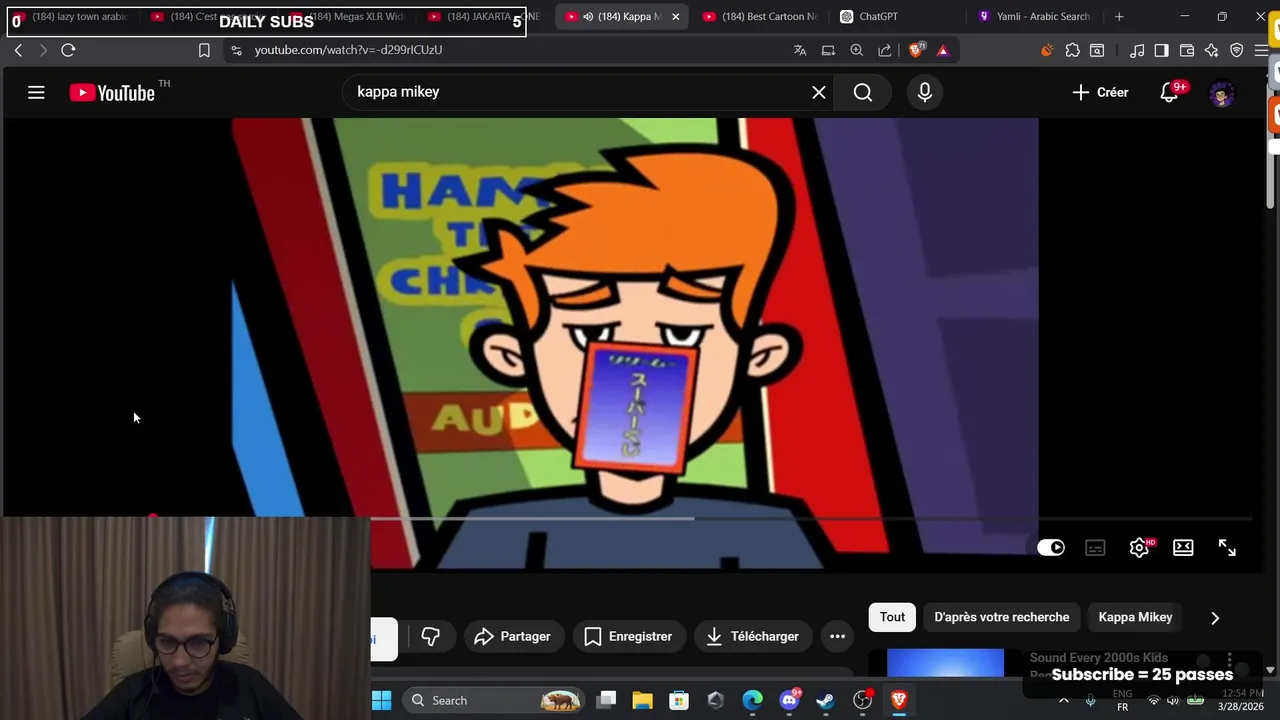Show hidden system tray icons

pos(1064,700)
